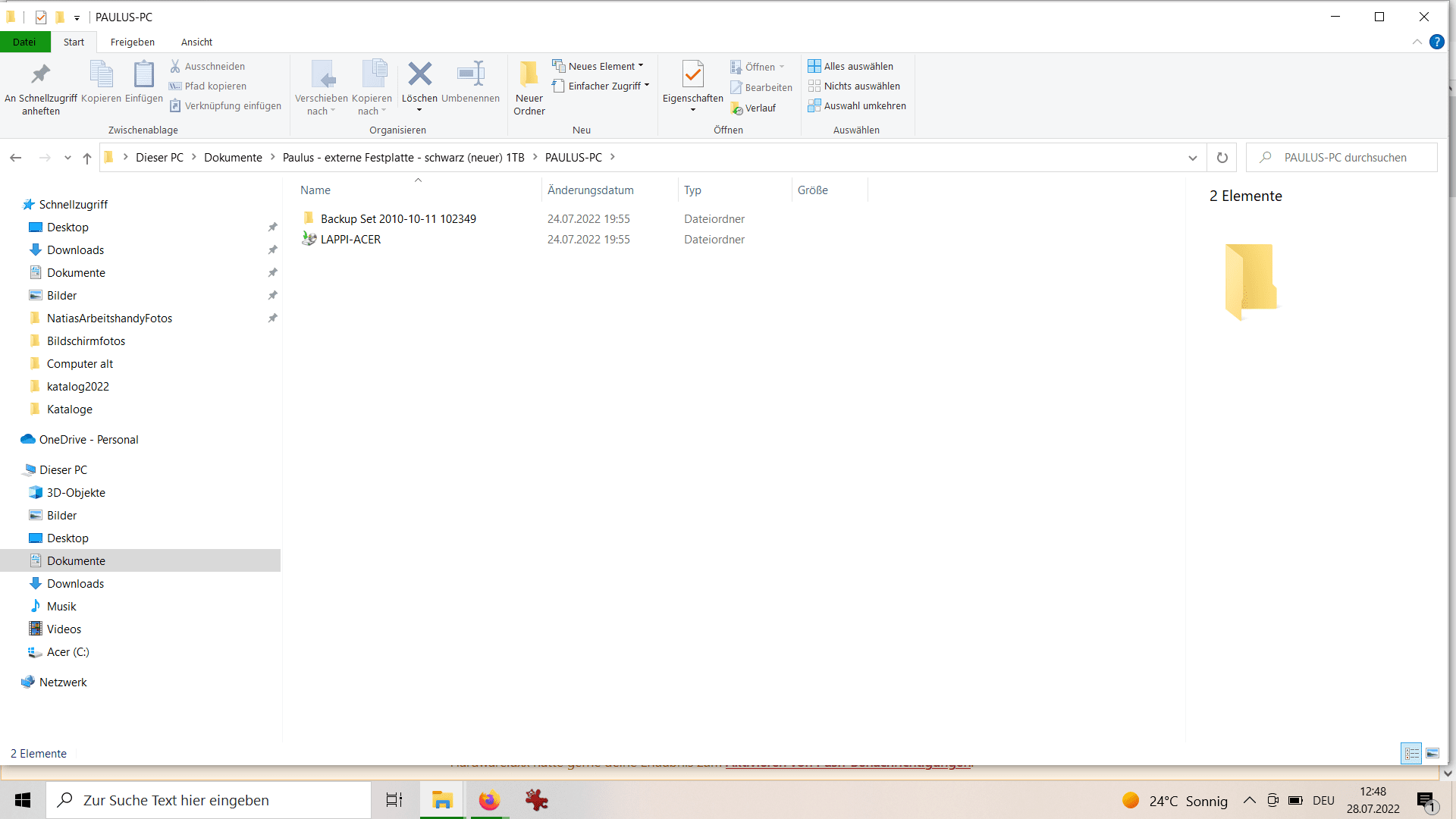
Task: Refresh the folder view
Action: [1222, 158]
